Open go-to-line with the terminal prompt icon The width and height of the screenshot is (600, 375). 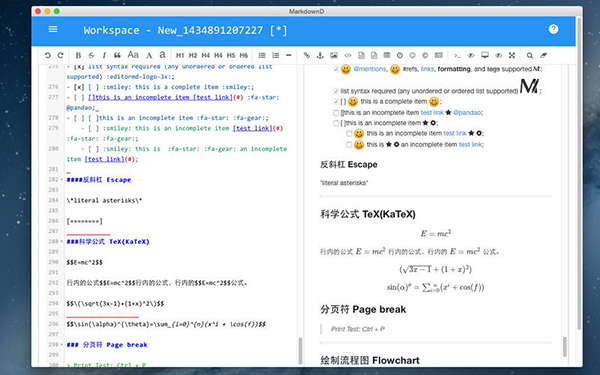tap(457, 55)
